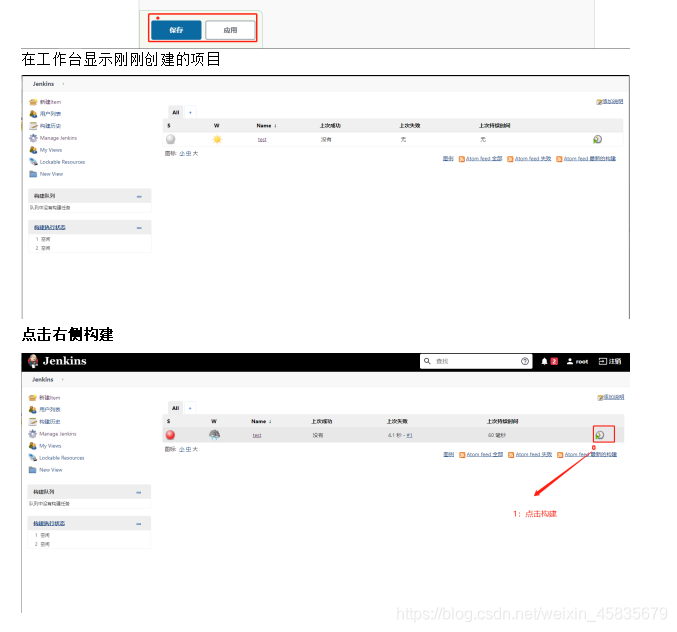Click the plus new-view tab in lower dashboard

click(190, 408)
